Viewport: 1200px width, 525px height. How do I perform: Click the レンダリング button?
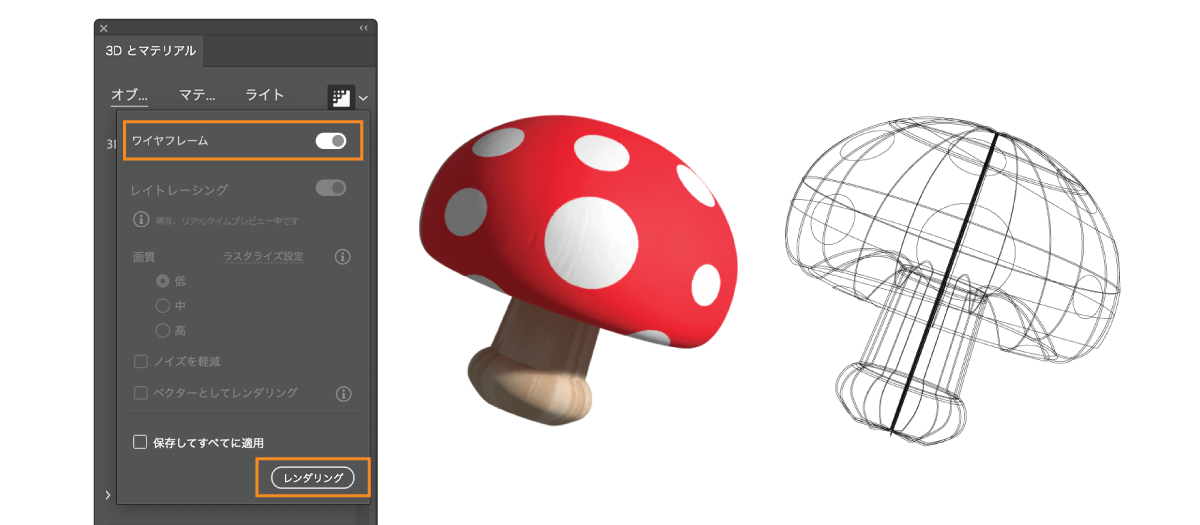[313, 478]
